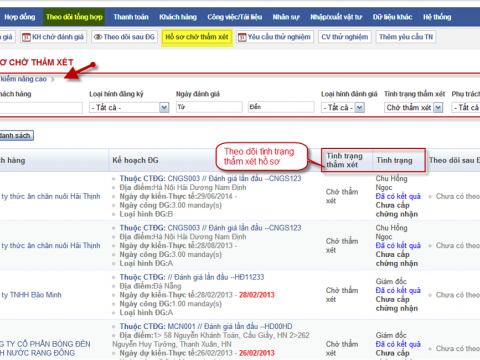This screenshot has width=480, height=360.
Task: Open Tình trạng thẩm xét dropdown
Action: pyautogui.click(x=413, y=108)
